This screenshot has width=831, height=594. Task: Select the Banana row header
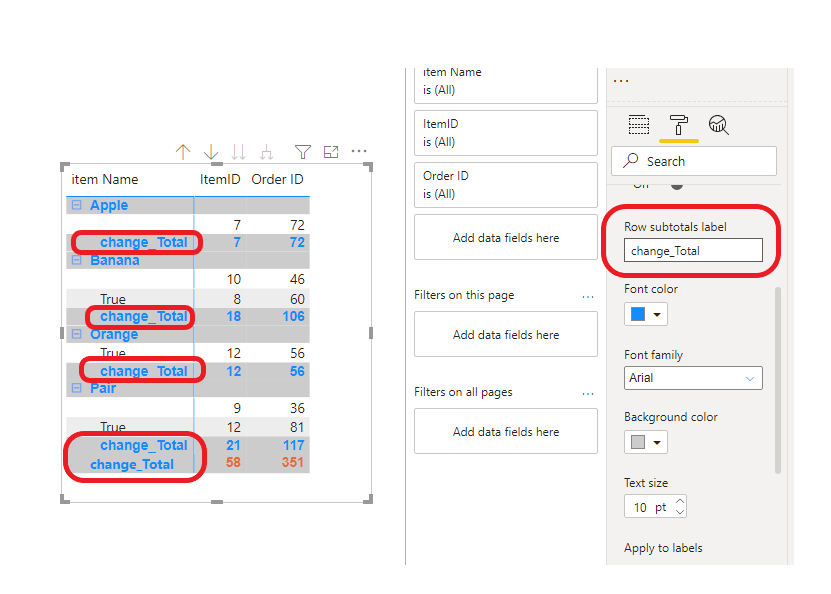click(x=114, y=260)
